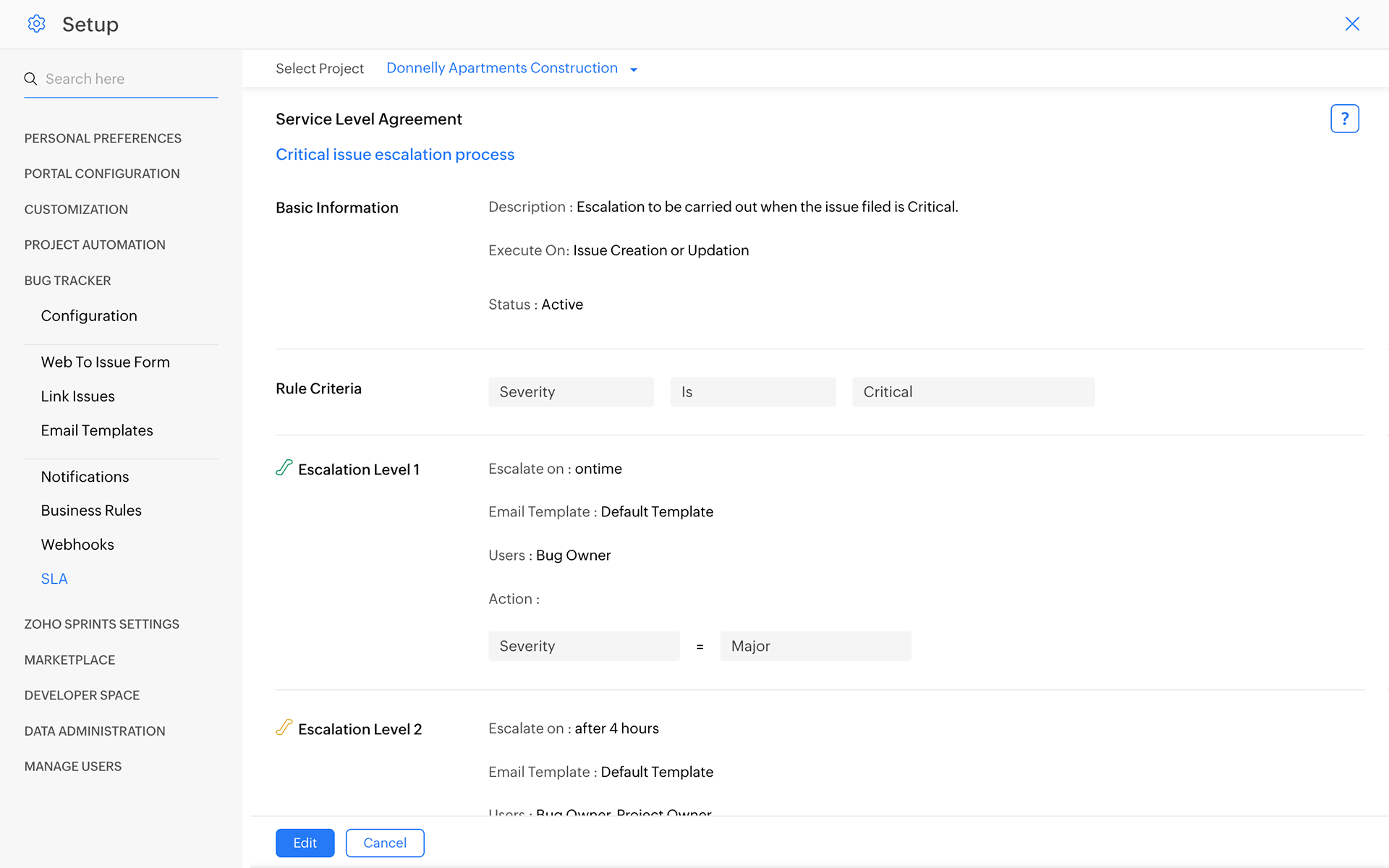Open the SLA menu item
This screenshot has width=1389, height=868.
[54, 579]
